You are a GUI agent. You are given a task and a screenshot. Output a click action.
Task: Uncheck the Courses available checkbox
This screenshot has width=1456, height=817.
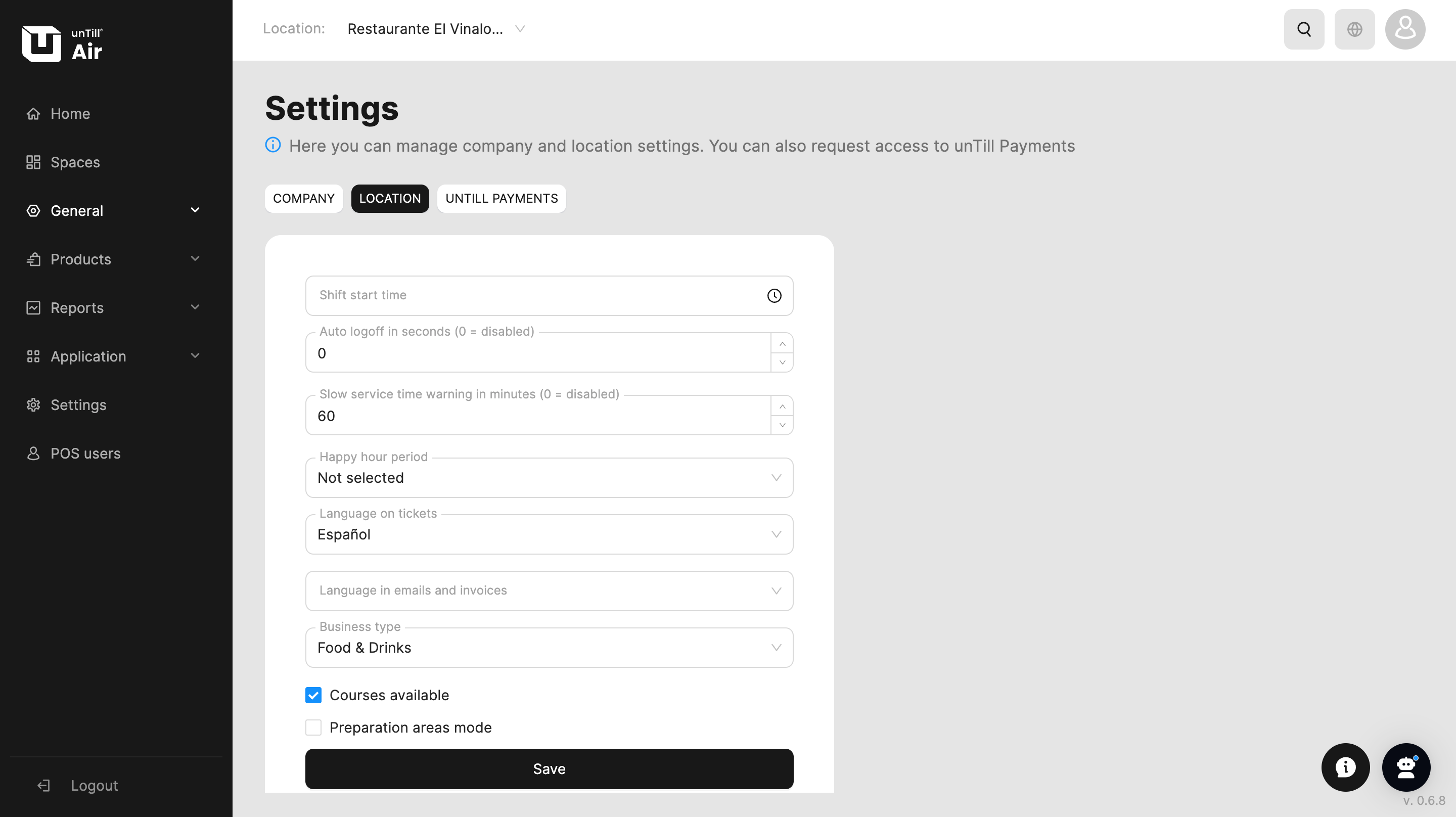[x=313, y=695]
